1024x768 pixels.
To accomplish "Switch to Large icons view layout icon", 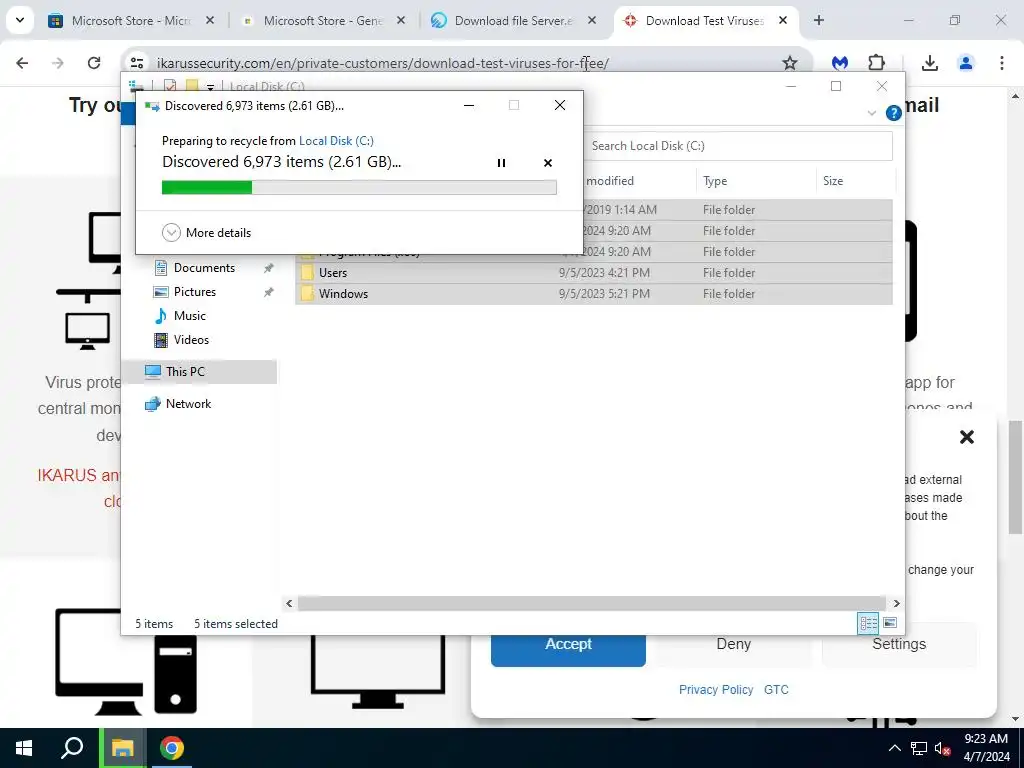I will (x=889, y=623).
